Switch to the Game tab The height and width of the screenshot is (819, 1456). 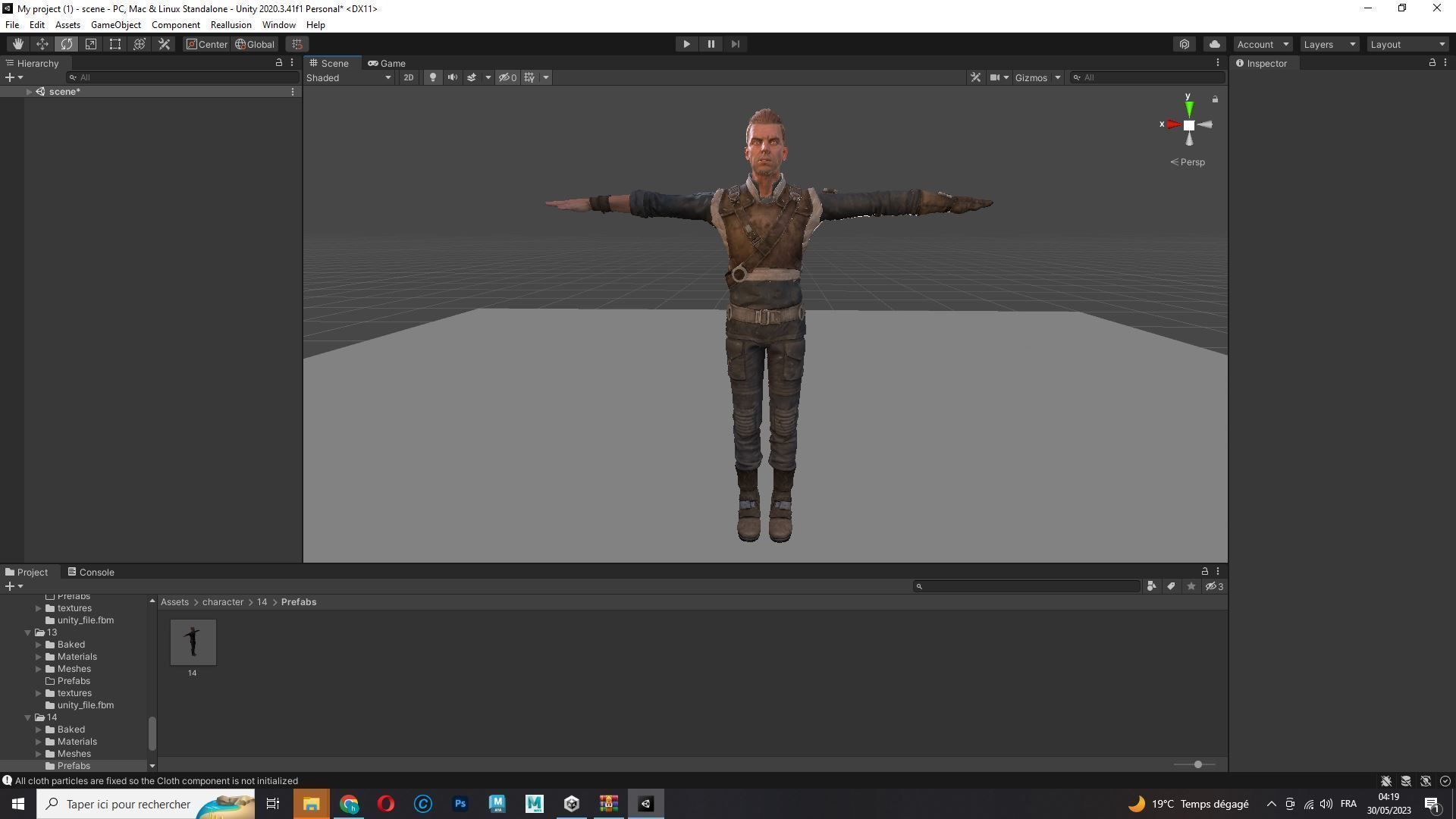(386, 63)
